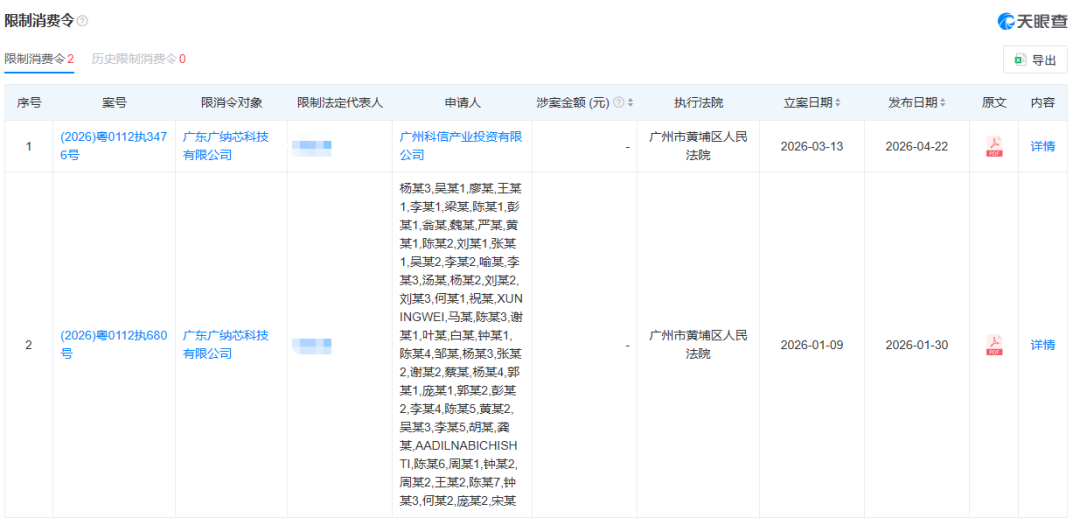View 详情 for row 1

tap(1042, 147)
